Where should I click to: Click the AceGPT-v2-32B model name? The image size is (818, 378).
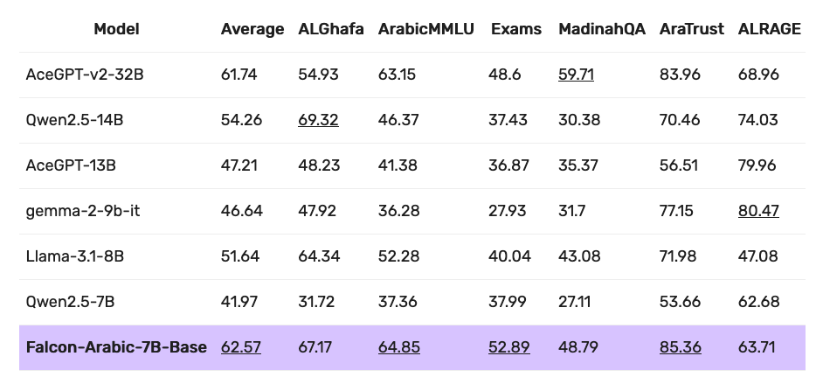(85, 75)
